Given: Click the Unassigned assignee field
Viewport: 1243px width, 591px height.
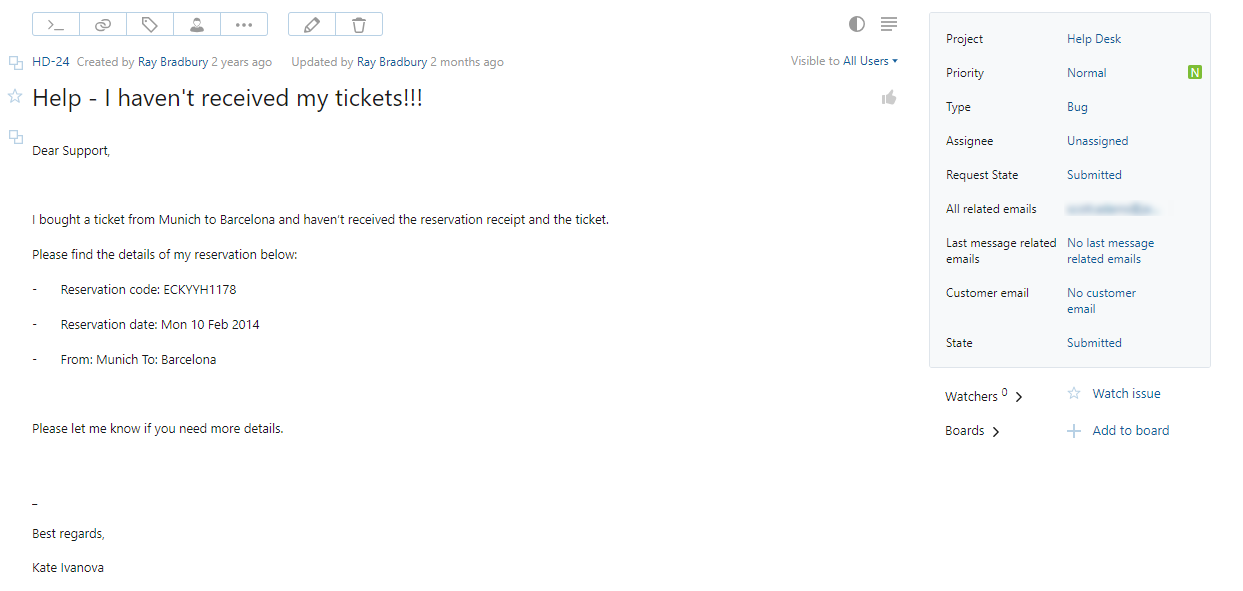Looking at the screenshot, I should pyautogui.click(x=1097, y=141).
